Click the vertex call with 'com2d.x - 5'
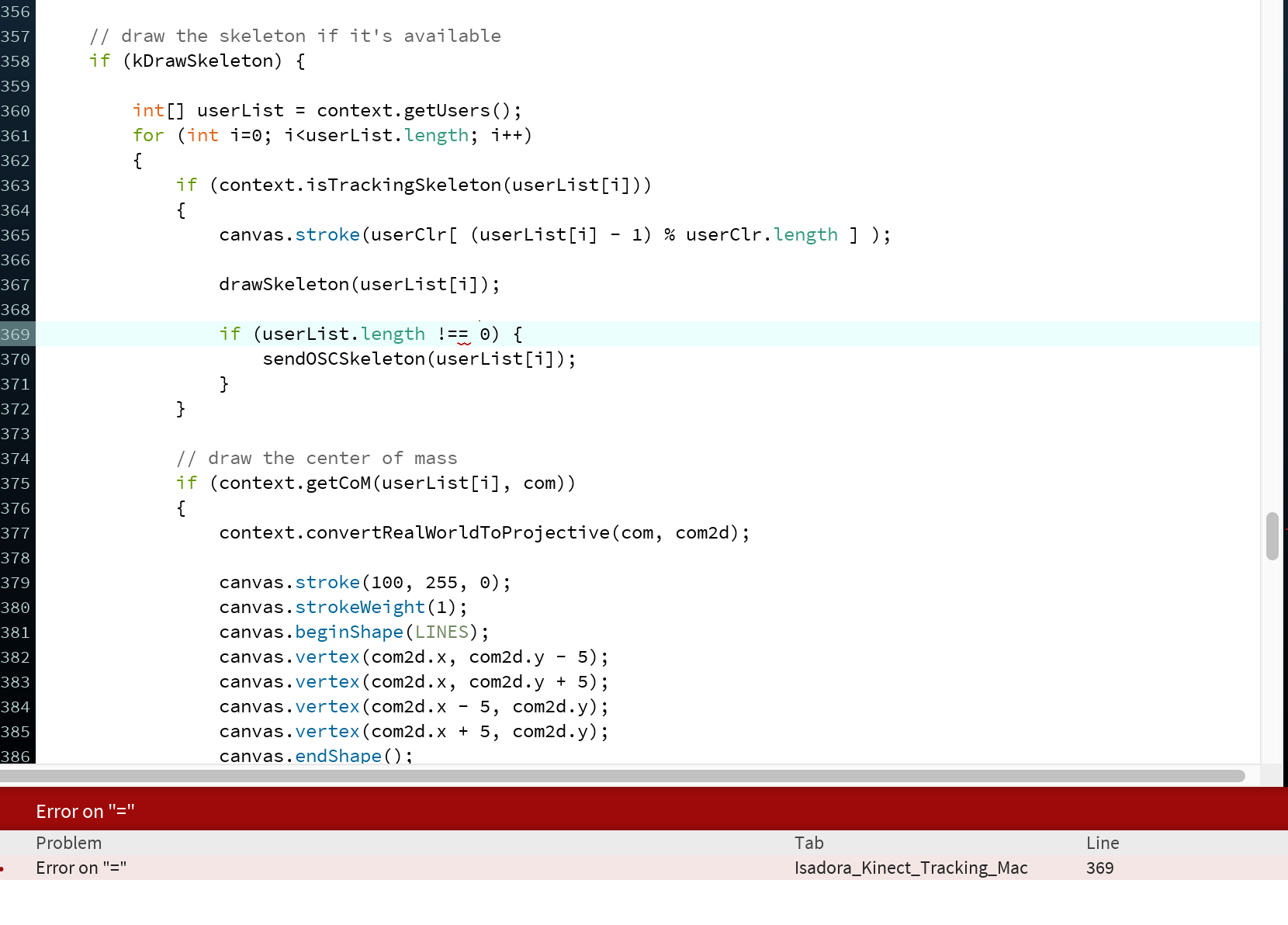This screenshot has width=1288, height=925. click(x=414, y=707)
